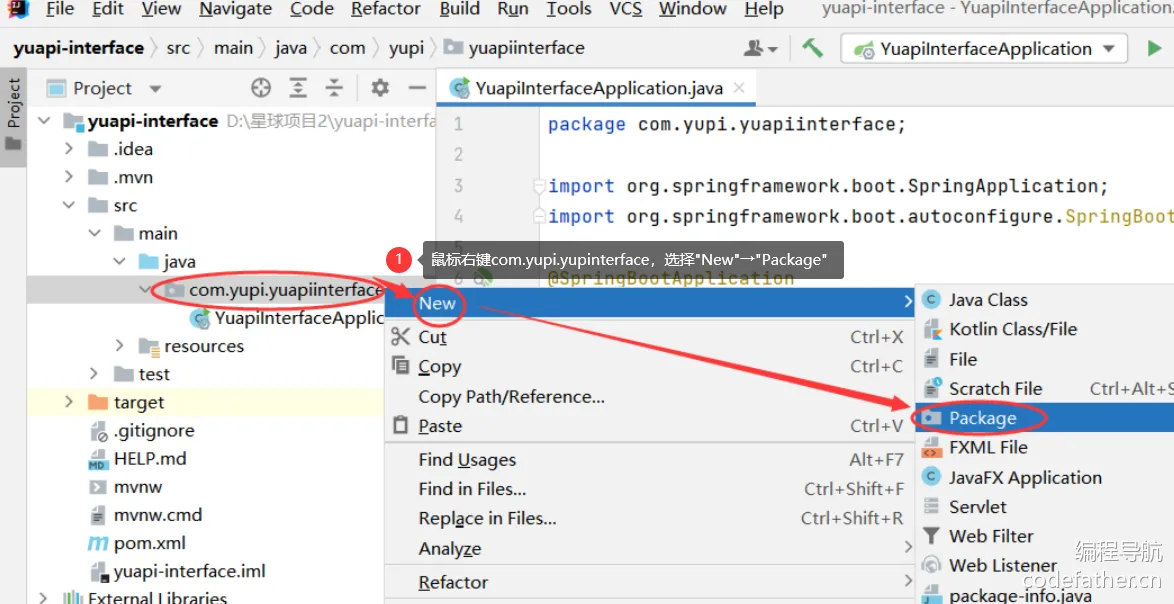Expand the .idea folder
This screenshot has width=1174, height=604.
pyautogui.click(x=69, y=149)
